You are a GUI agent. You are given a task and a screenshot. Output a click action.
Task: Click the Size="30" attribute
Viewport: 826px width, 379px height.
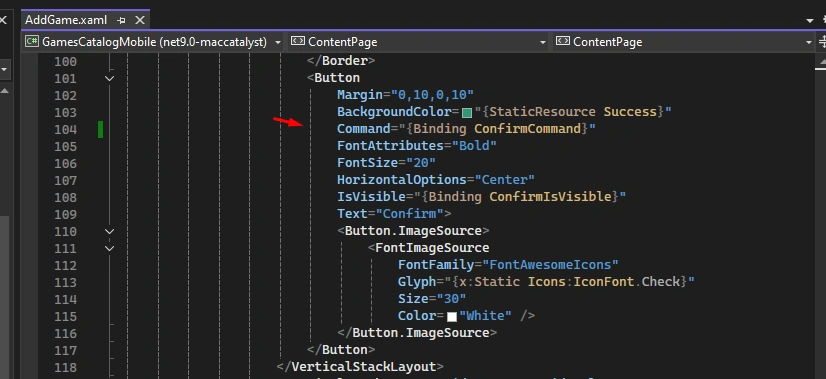pyautogui.click(x=432, y=299)
